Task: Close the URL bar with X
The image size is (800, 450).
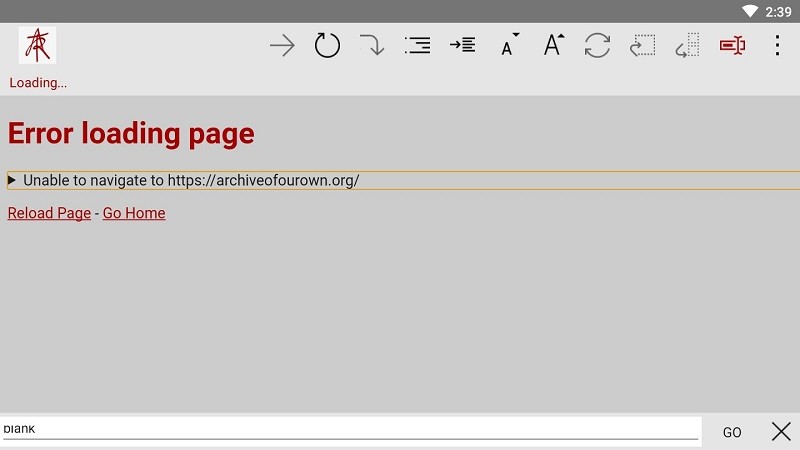Action: click(x=781, y=432)
